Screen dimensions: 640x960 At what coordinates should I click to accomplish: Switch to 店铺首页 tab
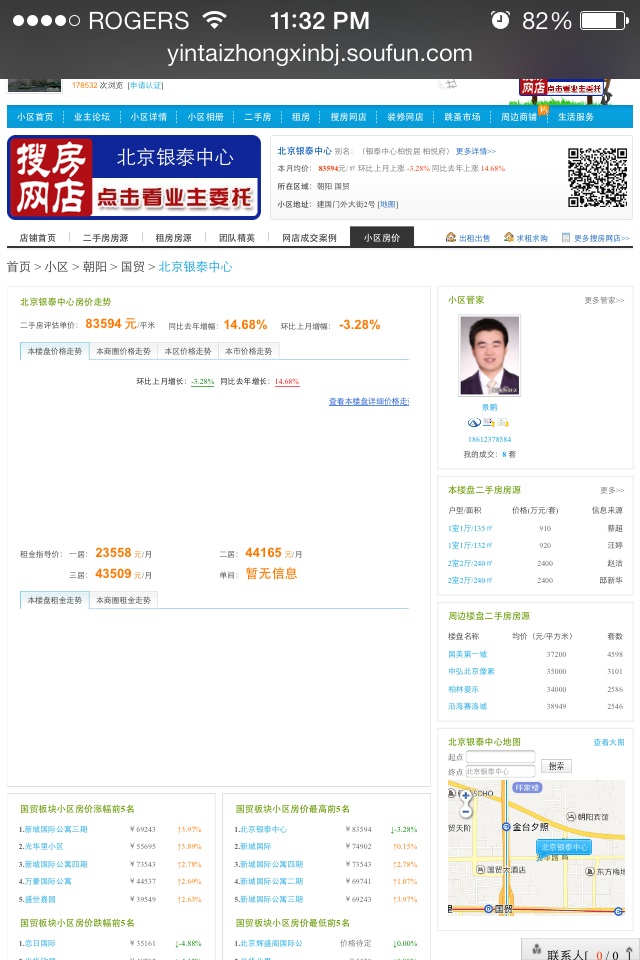tap(38, 238)
